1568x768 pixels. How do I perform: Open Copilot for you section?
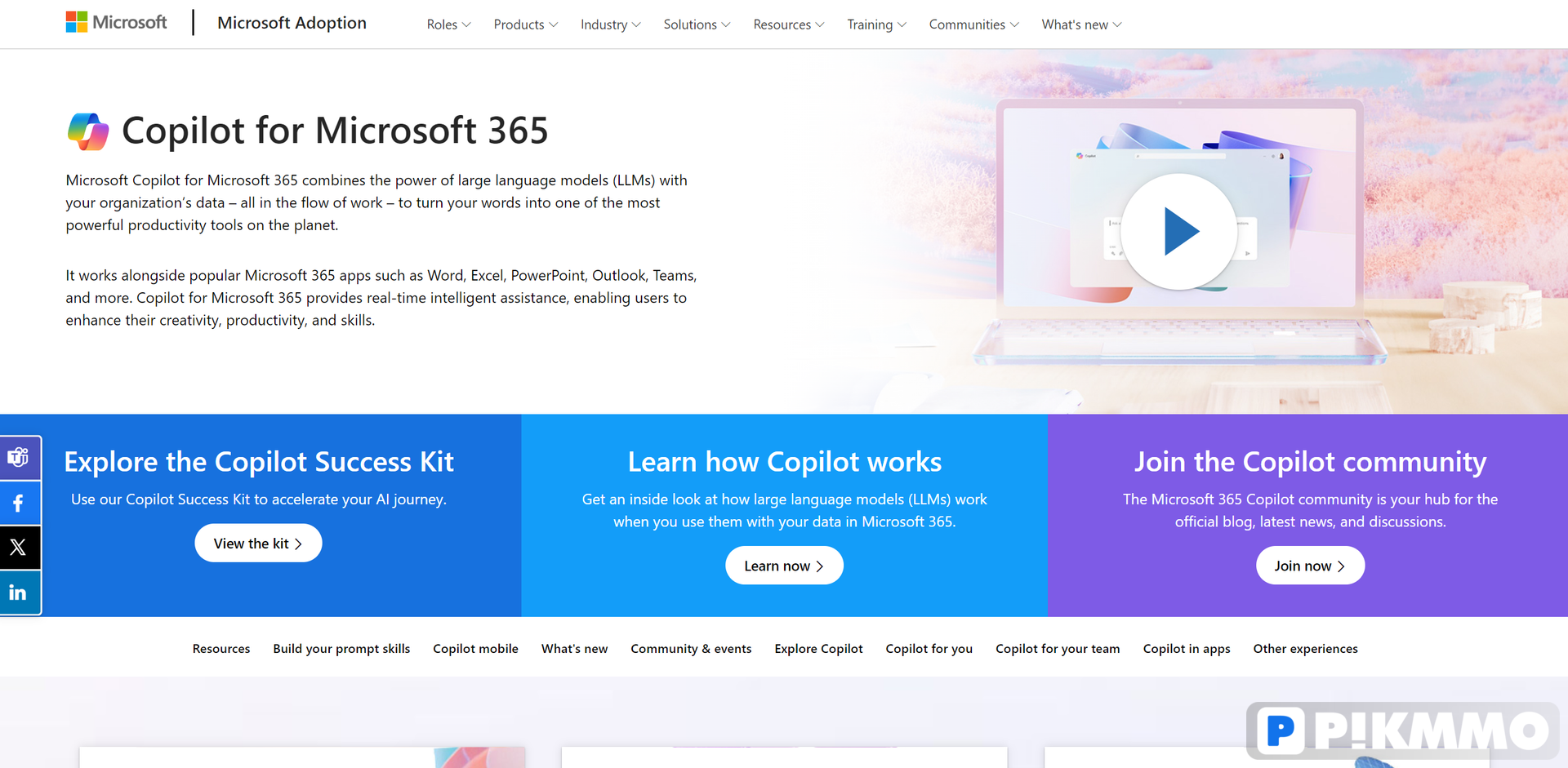pos(929,649)
